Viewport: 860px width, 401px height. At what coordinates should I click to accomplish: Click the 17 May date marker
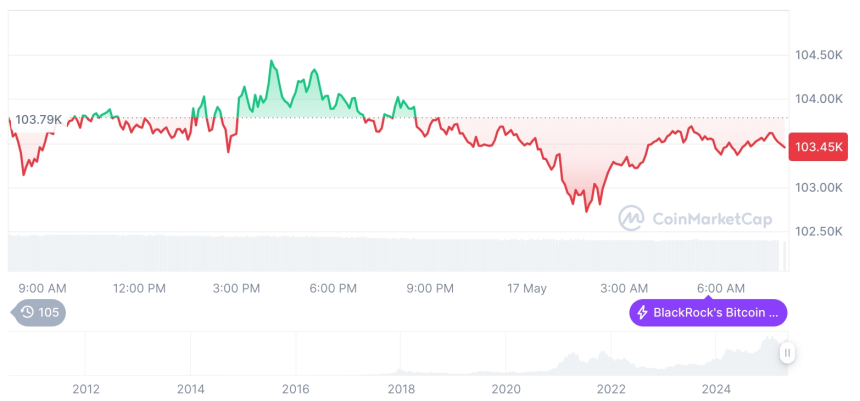[x=526, y=288]
